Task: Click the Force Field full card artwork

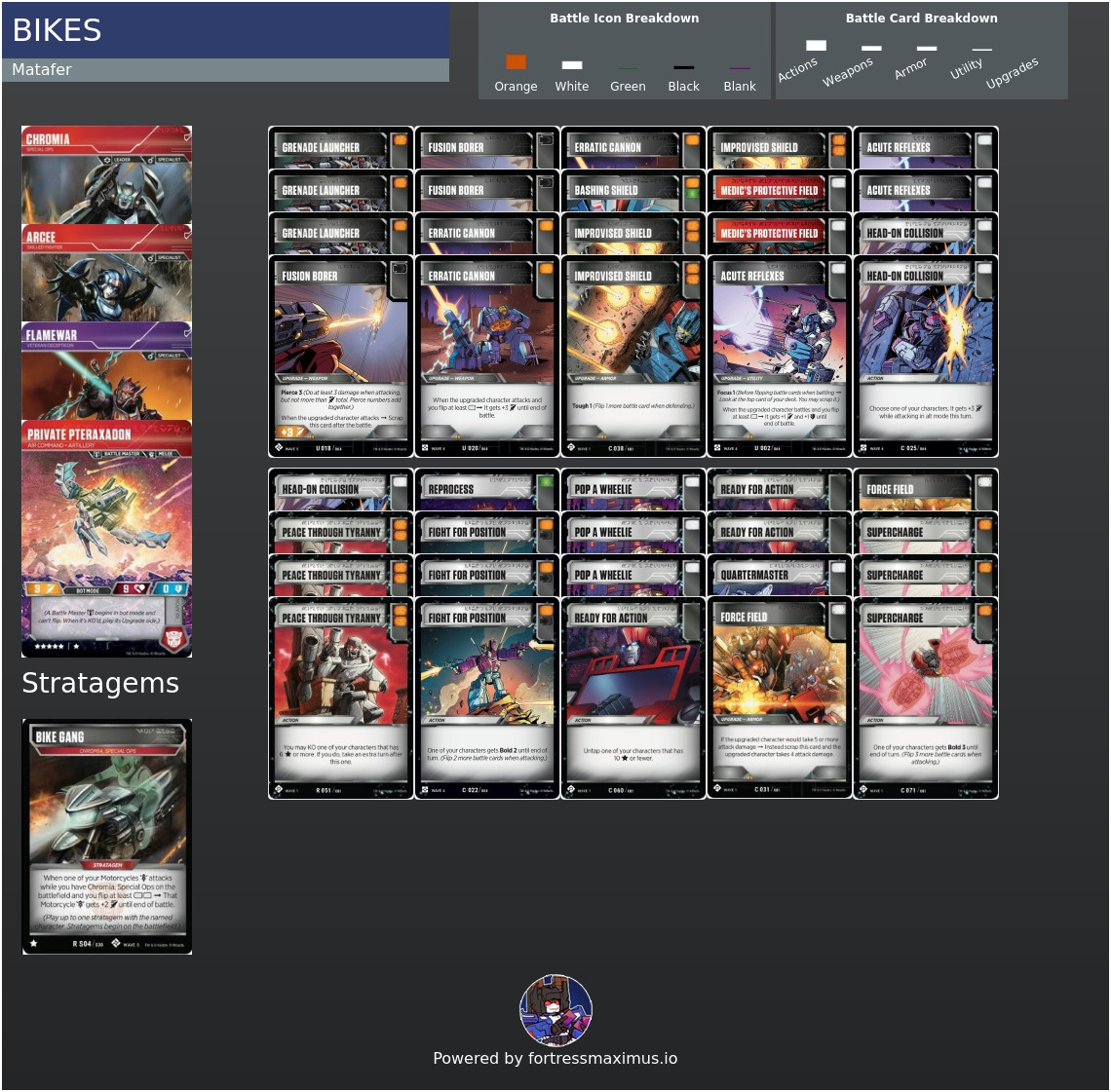Action: coord(780,671)
